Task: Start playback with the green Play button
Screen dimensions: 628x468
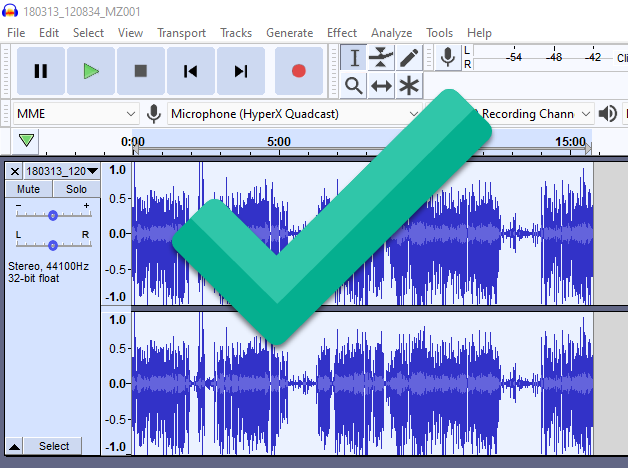Action: click(x=91, y=71)
